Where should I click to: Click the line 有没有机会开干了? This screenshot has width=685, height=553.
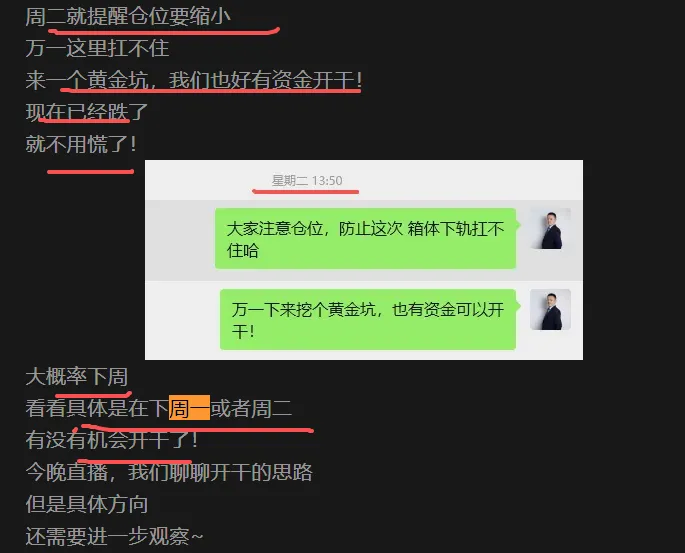point(112,440)
